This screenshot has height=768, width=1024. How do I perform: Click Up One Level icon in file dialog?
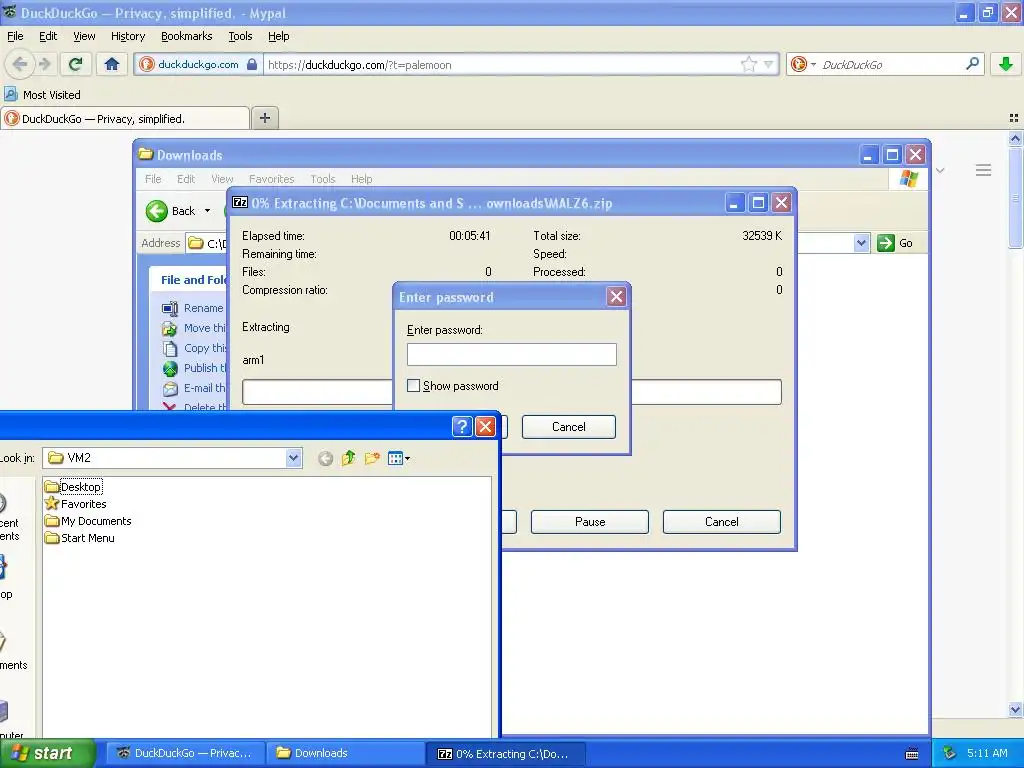349,458
